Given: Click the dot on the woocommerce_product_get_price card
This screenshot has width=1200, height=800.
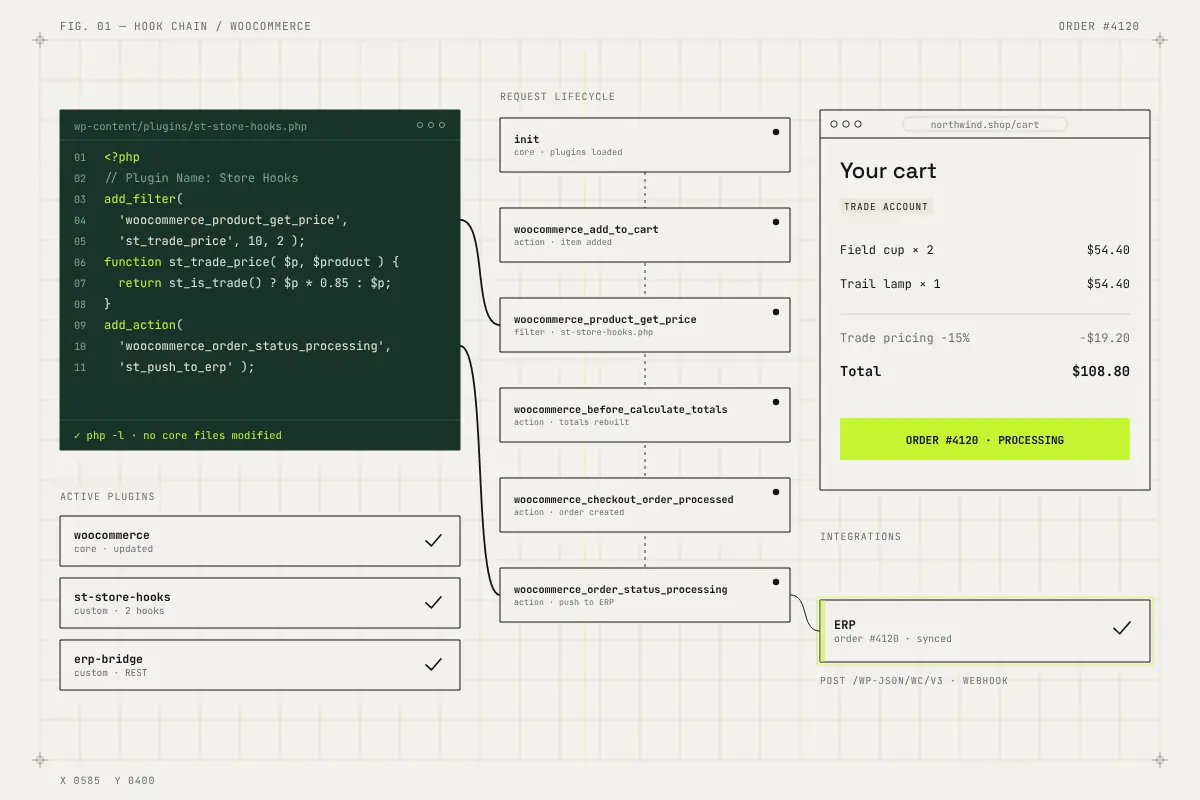Looking at the screenshot, I should point(775,312).
